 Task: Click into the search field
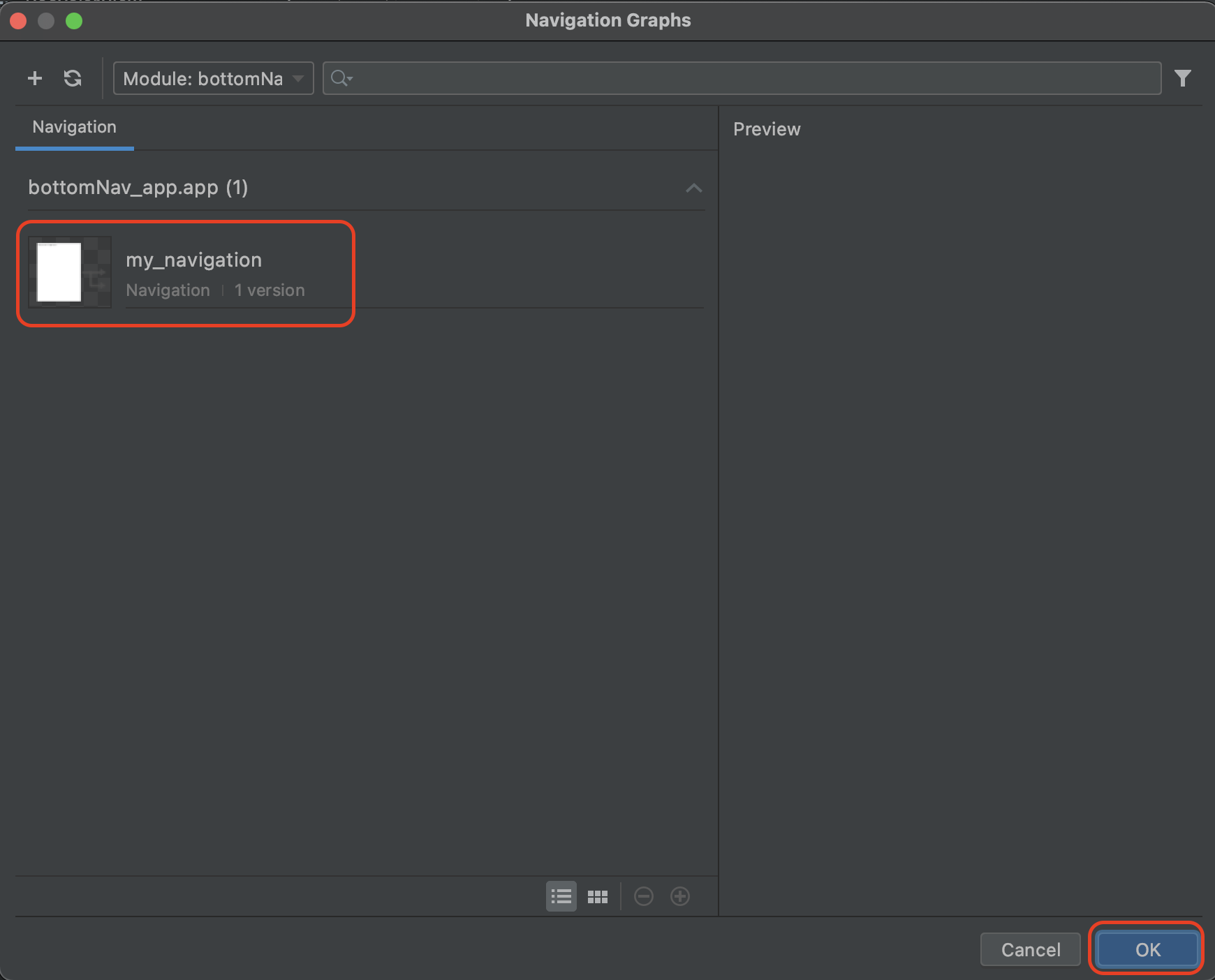pyautogui.click(x=742, y=78)
